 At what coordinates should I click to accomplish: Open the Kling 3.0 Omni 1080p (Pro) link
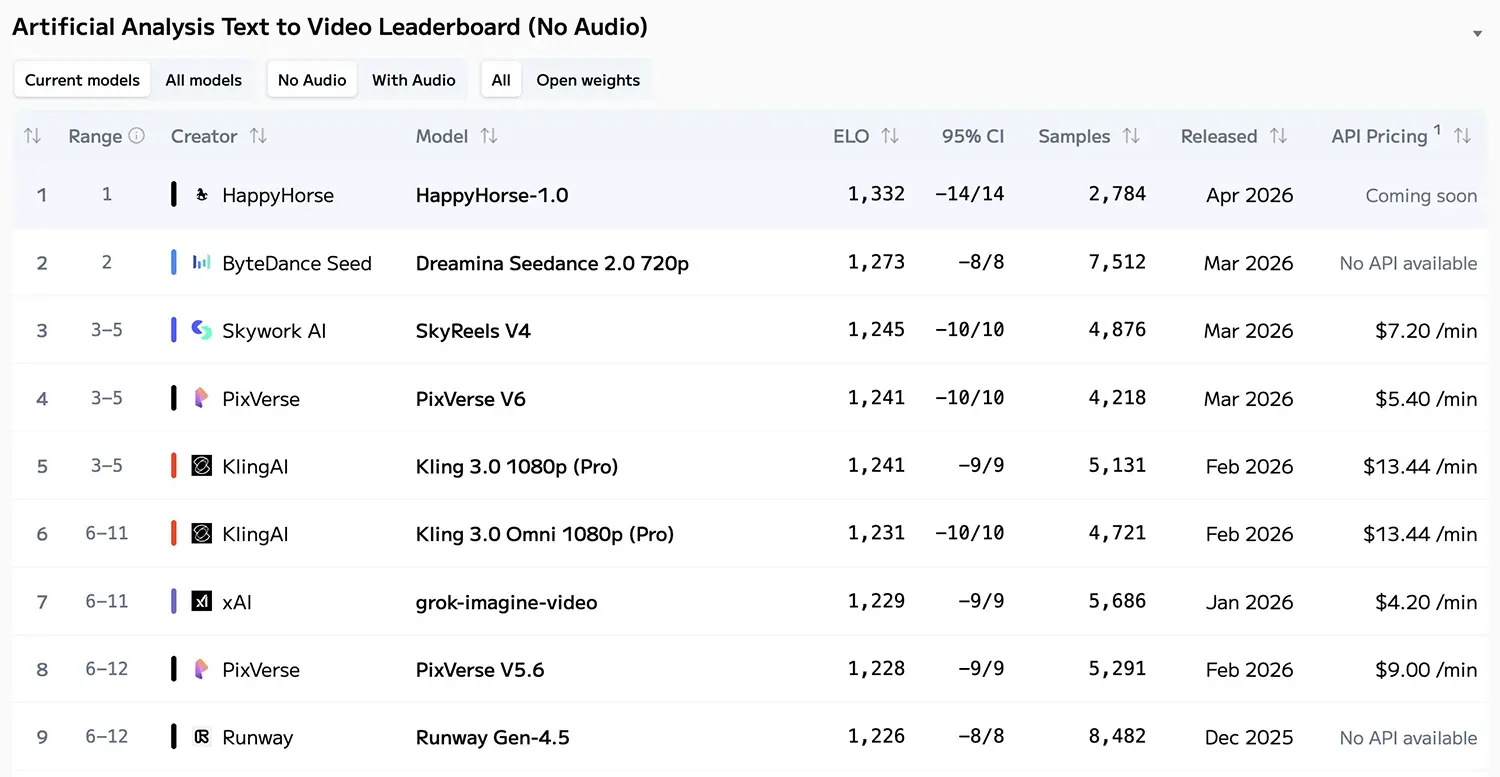coord(545,534)
